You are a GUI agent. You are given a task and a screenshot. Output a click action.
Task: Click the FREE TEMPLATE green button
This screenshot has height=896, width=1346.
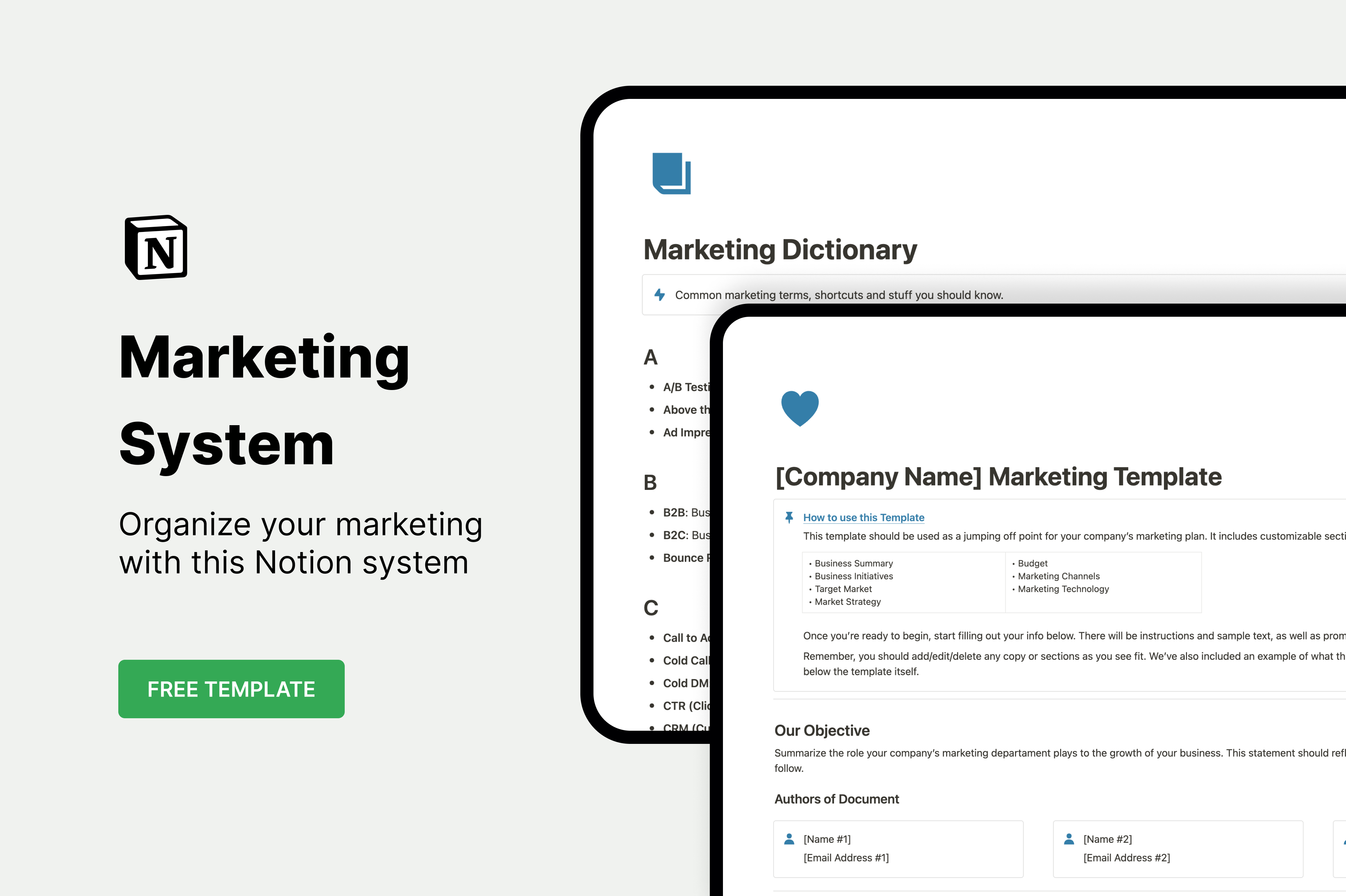pyautogui.click(x=231, y=689)
